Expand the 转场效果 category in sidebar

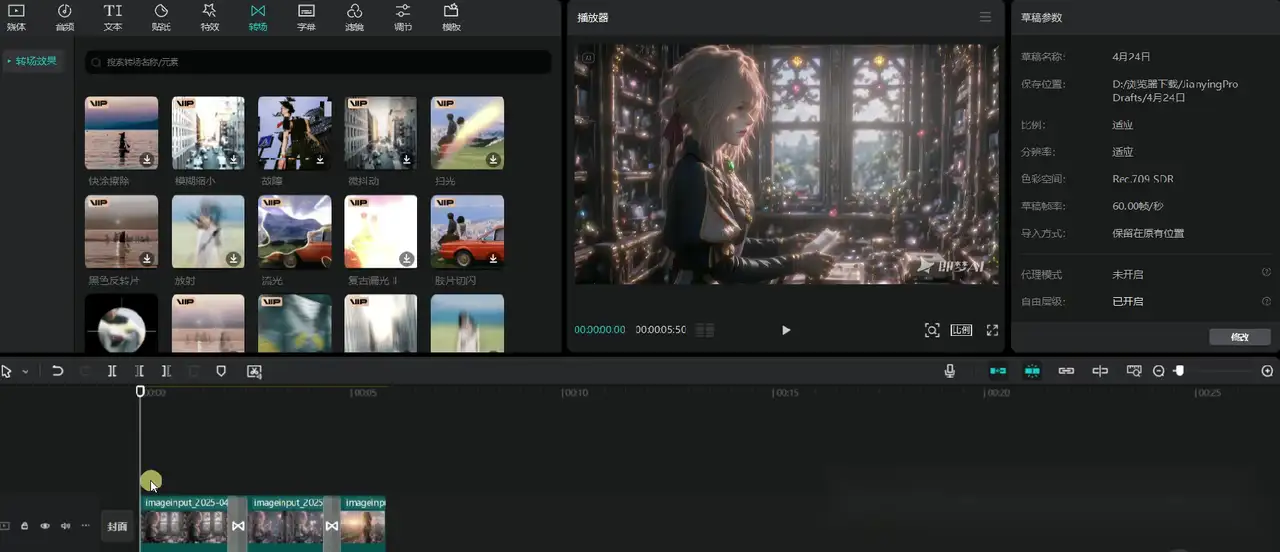click(33, 61)
